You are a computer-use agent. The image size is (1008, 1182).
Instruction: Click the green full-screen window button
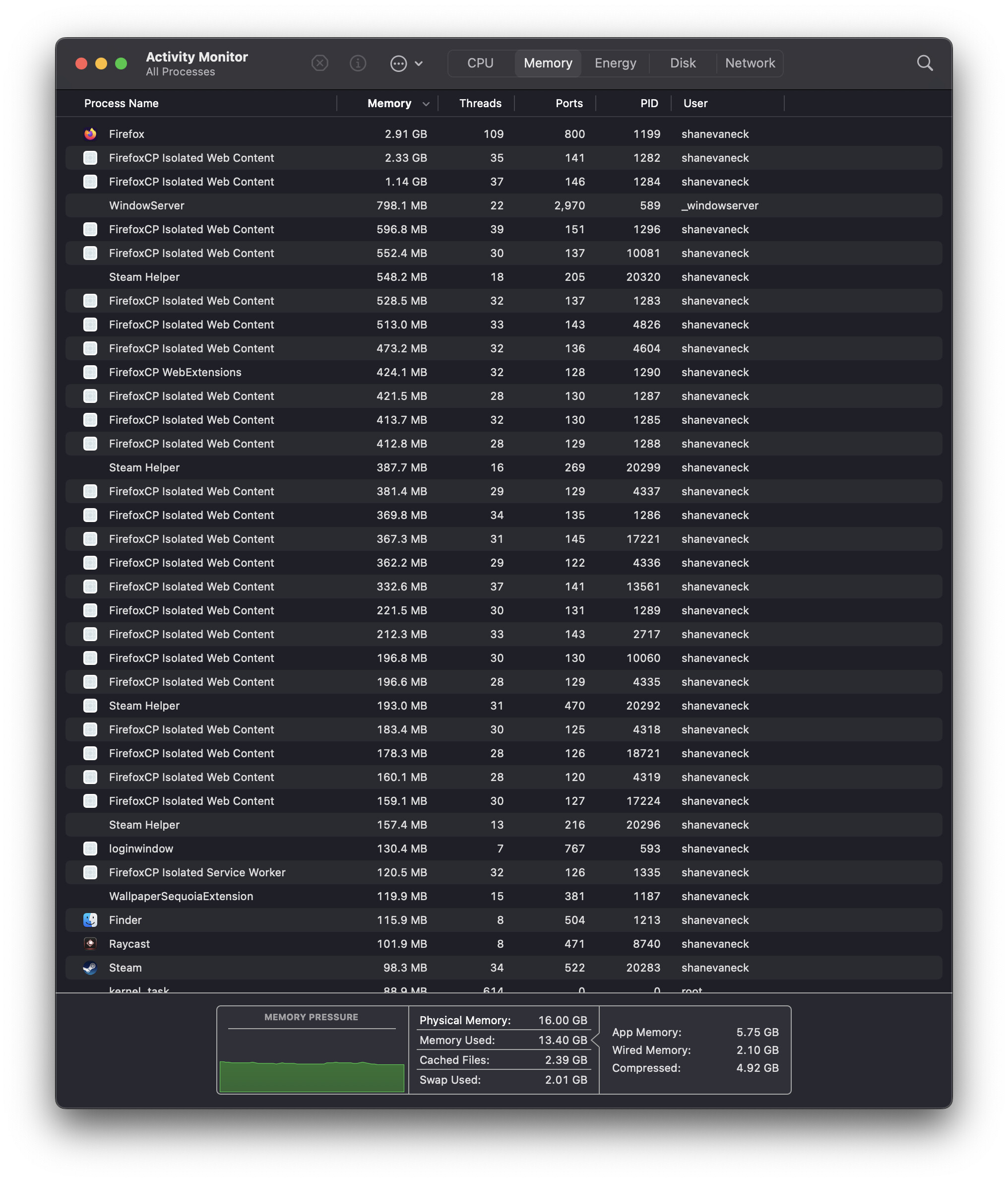point(121,64)
